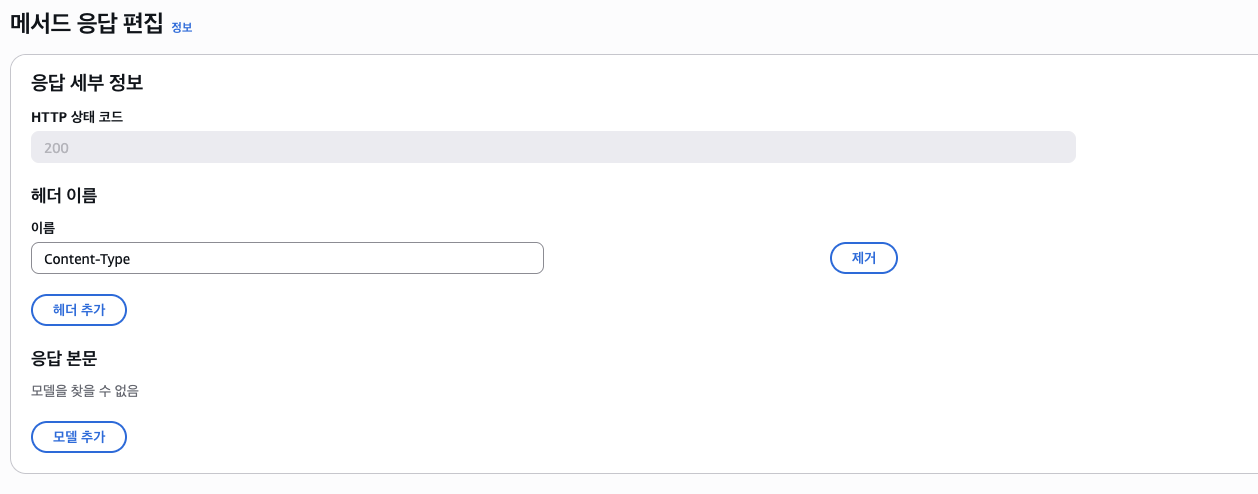1258x494 pixels.
Task: Click the HTTP status code 200 field
Action: (553, 147)
